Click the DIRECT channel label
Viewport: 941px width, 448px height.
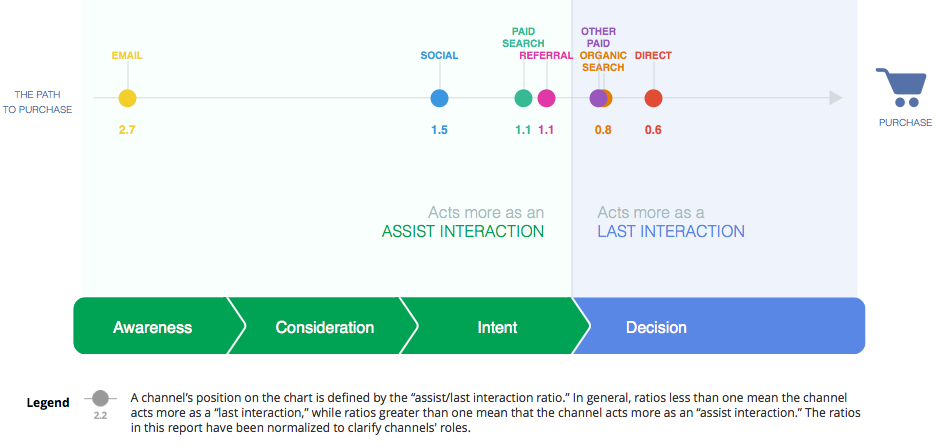point(653,56)
